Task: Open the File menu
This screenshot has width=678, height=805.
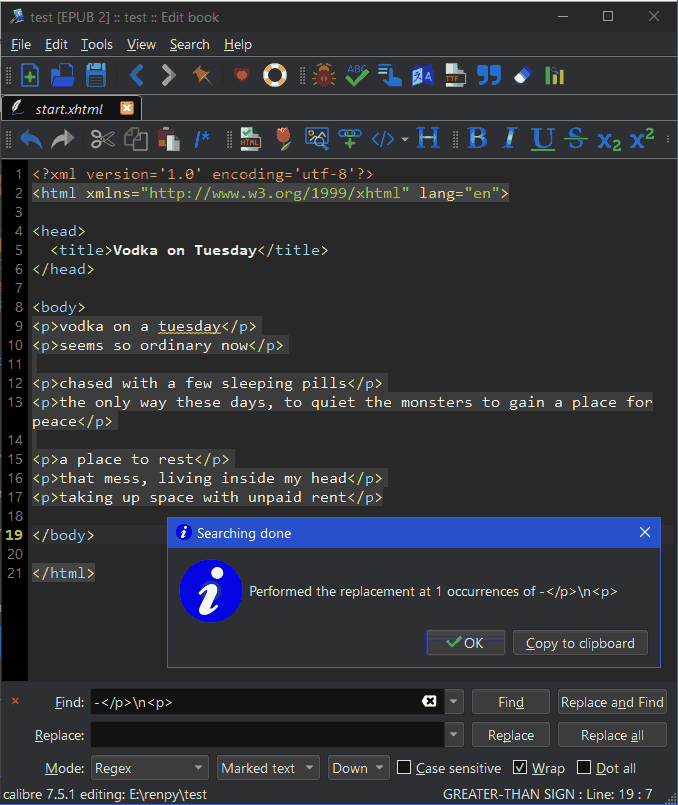Action: point(21,45)
